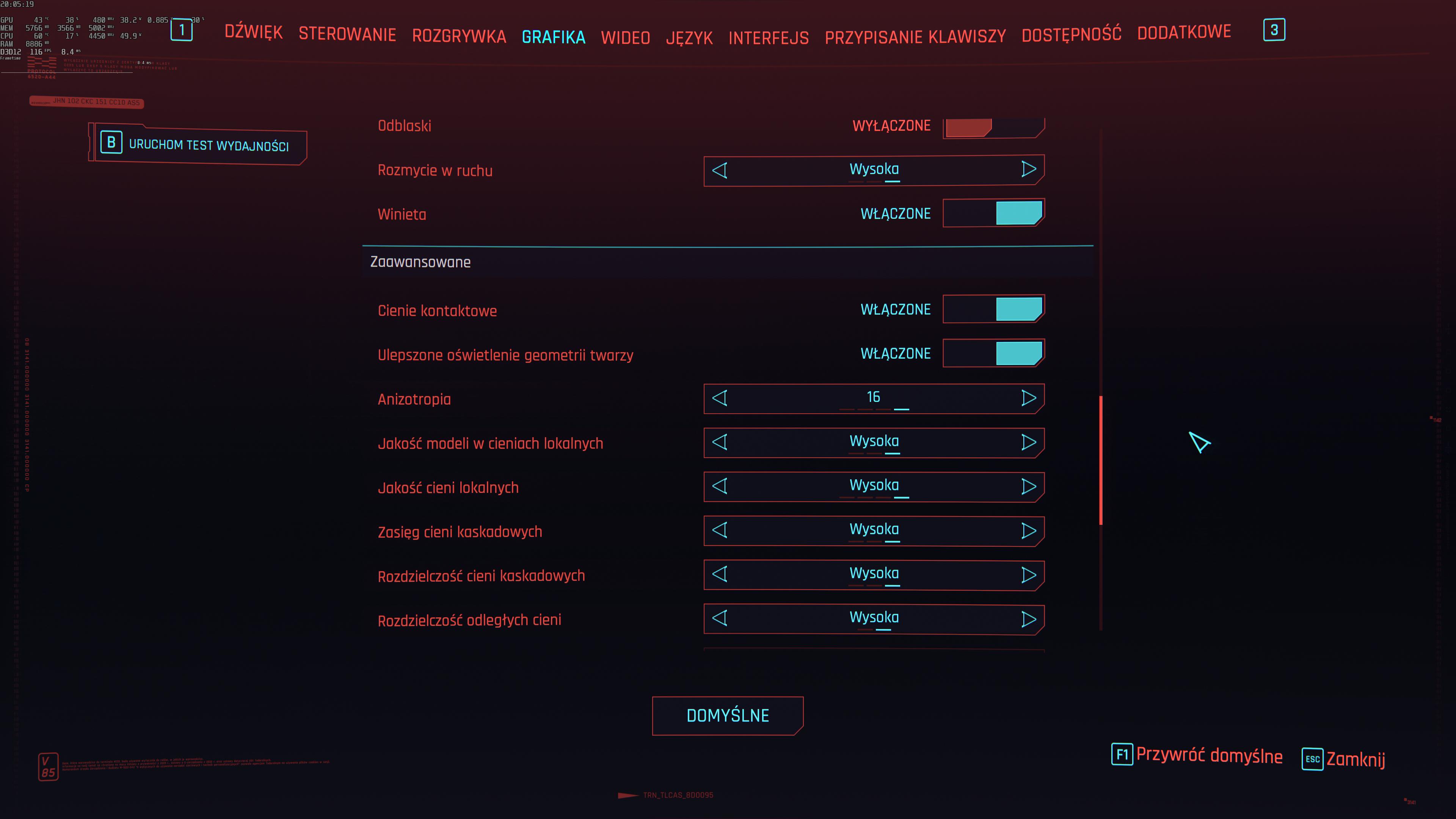Open the DODATKOWE tab
Screen dimensions: 1456x819
pos(1184,31)
